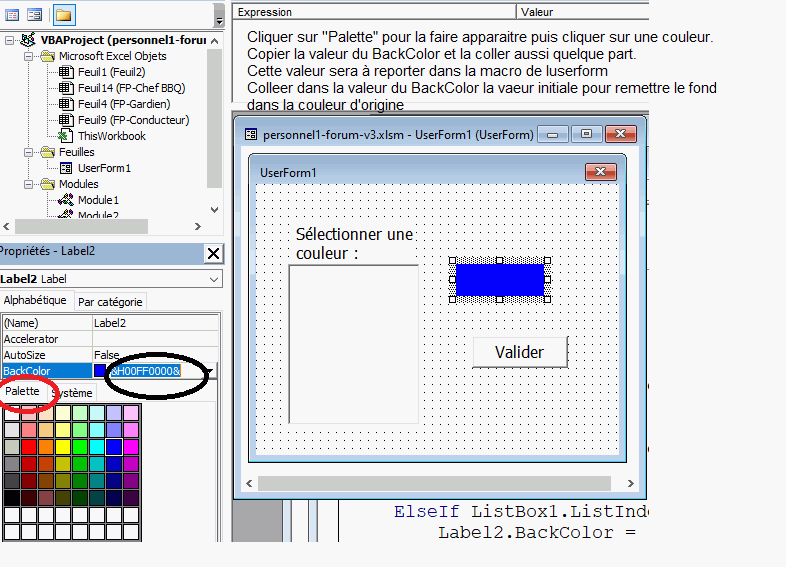Close the Propriétés - Label2 panel

tap(214, 254)
